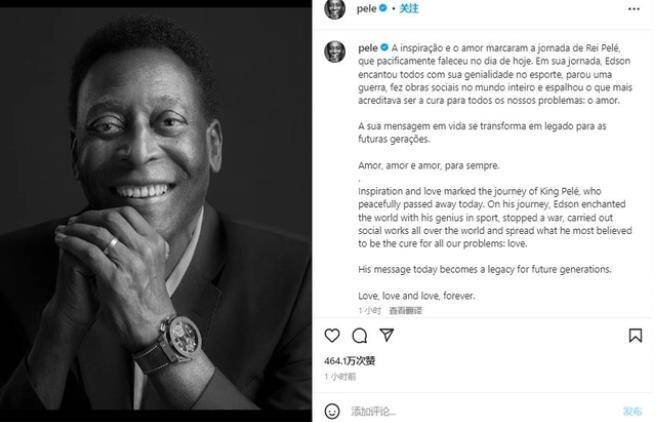Click 查看翻译 to translate the caption
This screenshot has height=422, width=663.
click(404, 310)
